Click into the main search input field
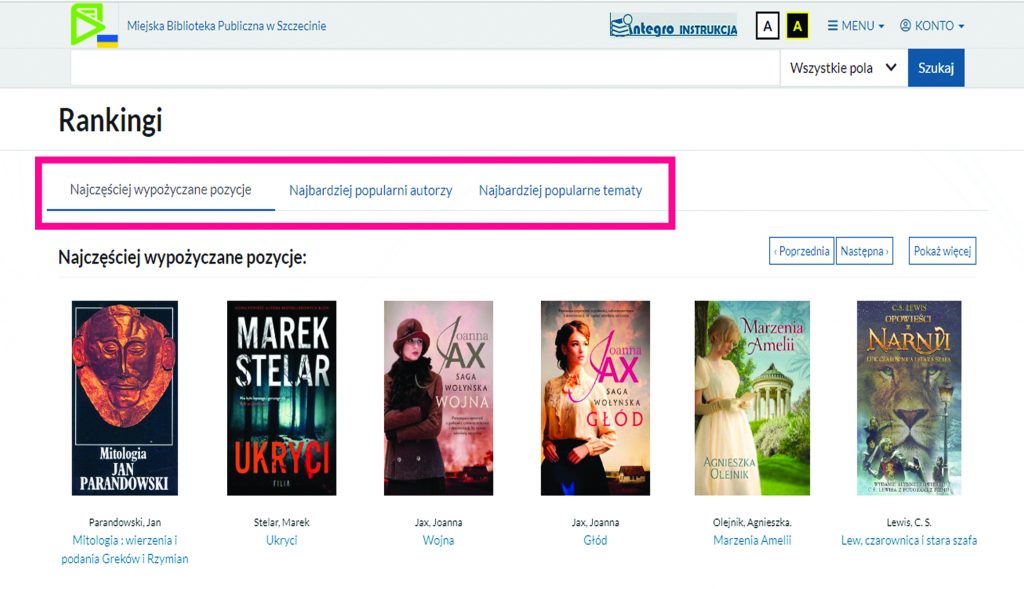Image resolution: width=1024 pixels, height=589 pixels. pyautogui.click(x=425, y=68)
